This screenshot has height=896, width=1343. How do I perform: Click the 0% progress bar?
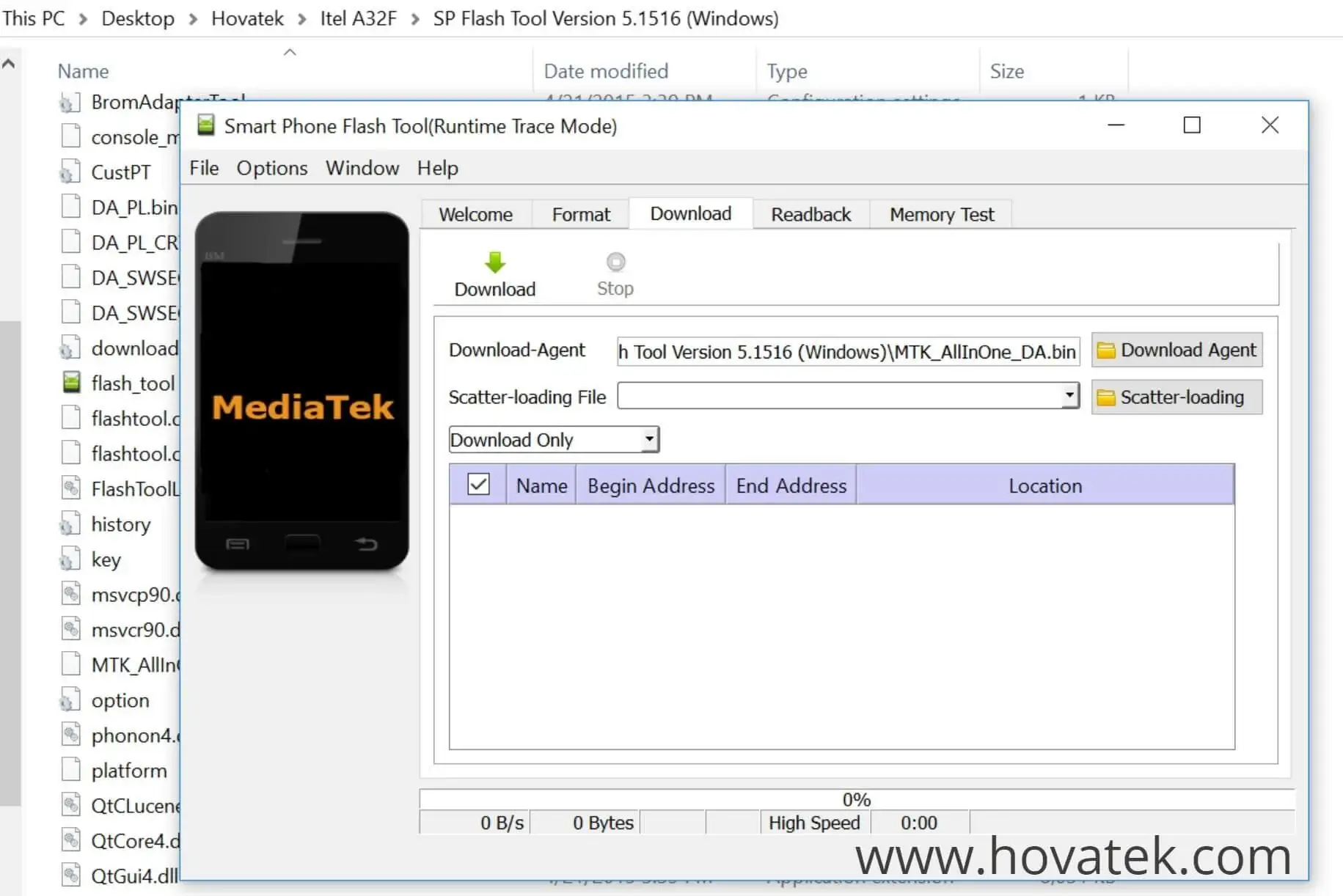(x=855, y=798)
